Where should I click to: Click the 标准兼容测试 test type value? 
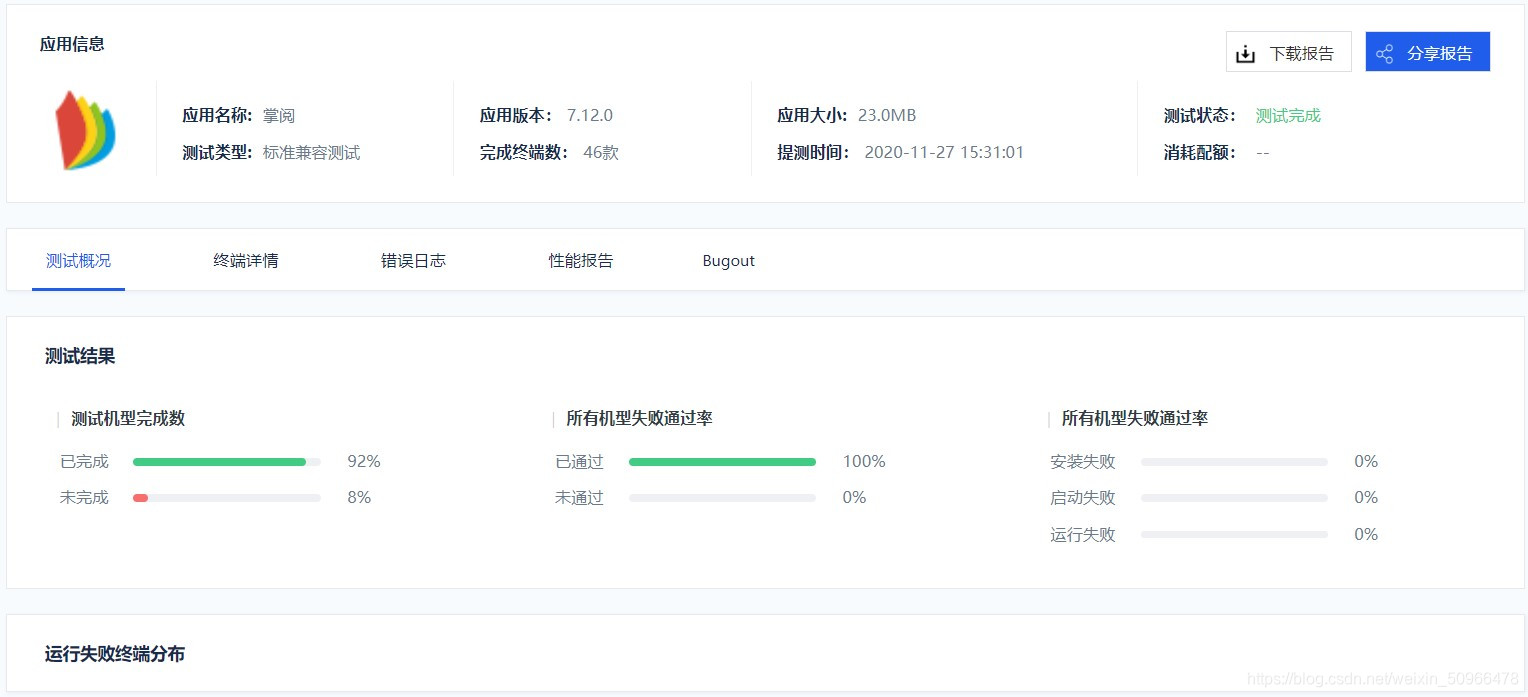point(311,153)
